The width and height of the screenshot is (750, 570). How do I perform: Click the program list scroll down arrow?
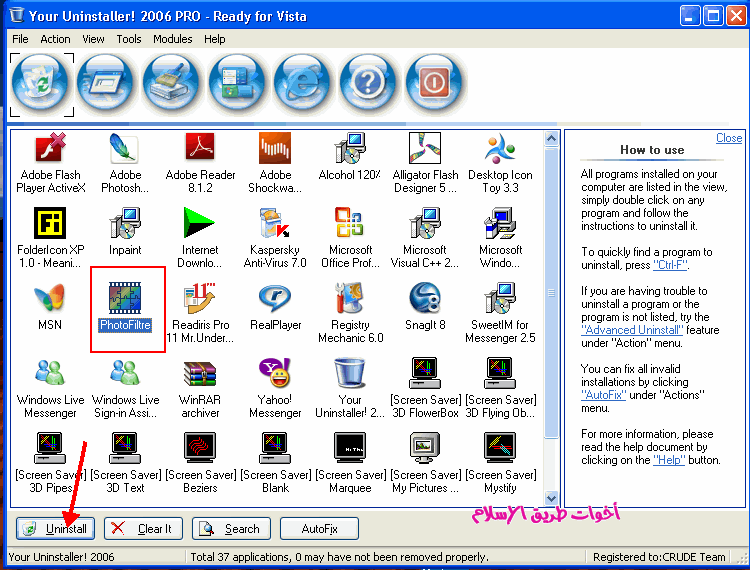551,498
